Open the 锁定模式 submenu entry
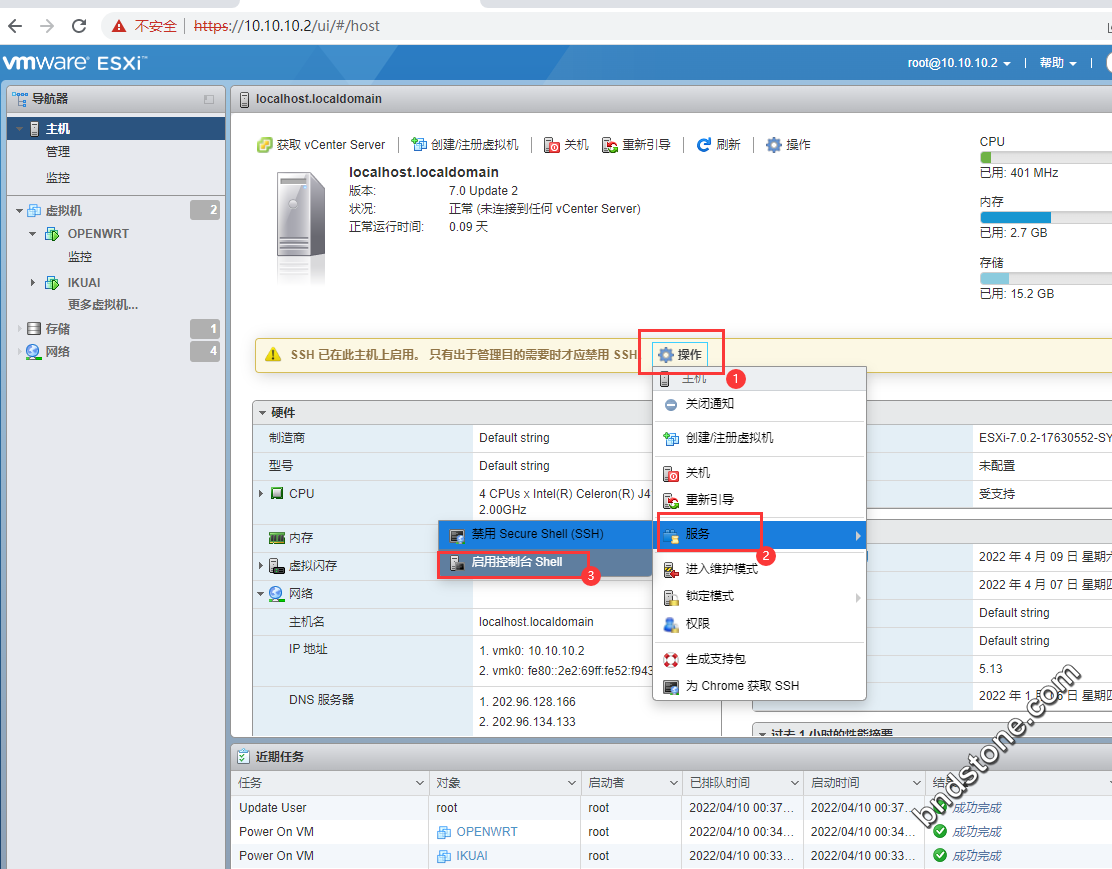 760,597
